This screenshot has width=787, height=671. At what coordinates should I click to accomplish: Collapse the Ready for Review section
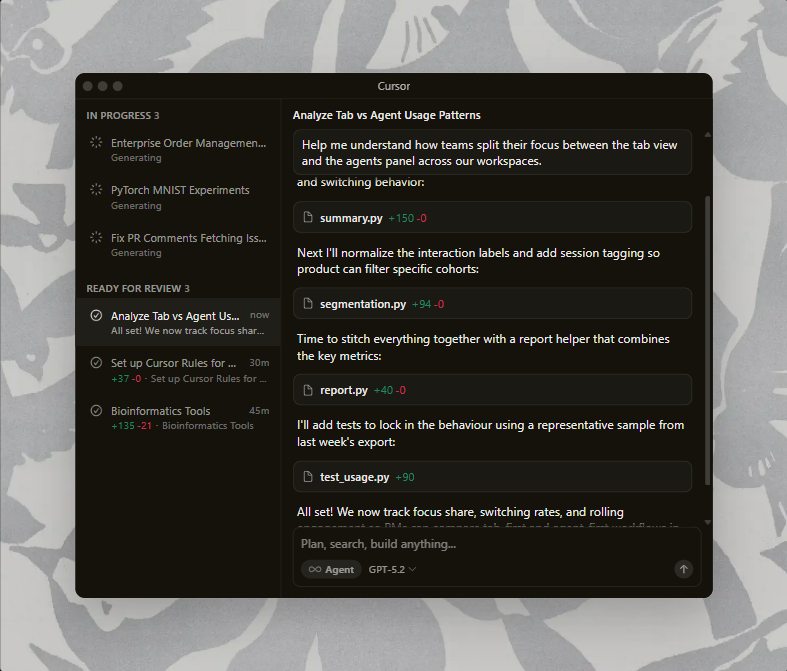tap(137, 289)
